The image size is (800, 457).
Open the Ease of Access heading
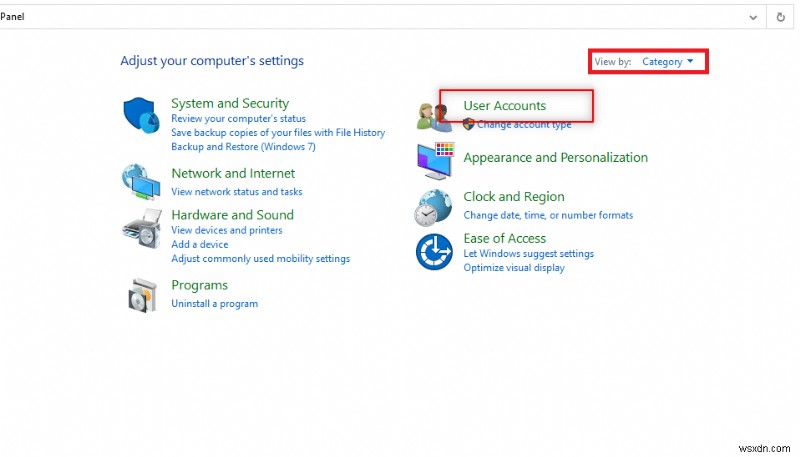point(505,239)
